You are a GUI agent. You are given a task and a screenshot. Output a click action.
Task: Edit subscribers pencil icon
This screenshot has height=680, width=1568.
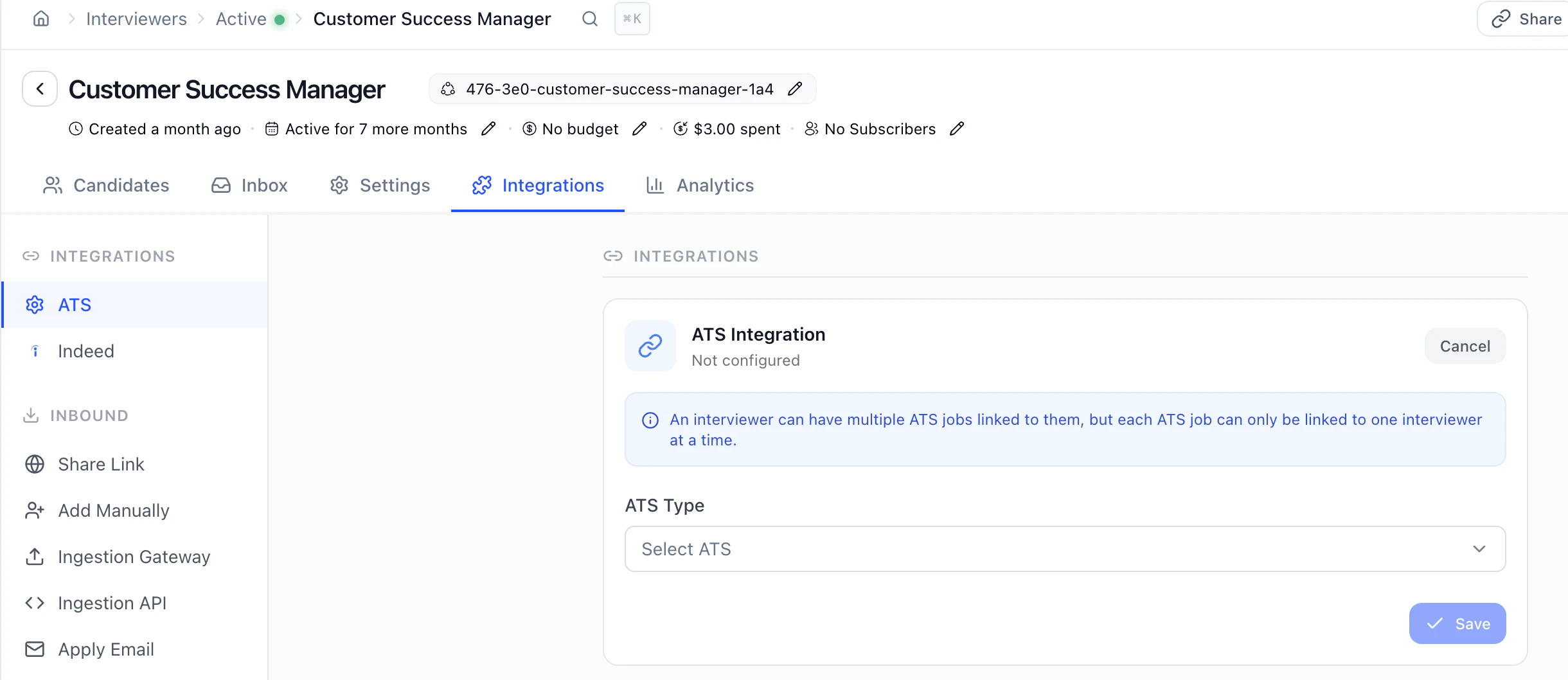(x=957, y=129)
